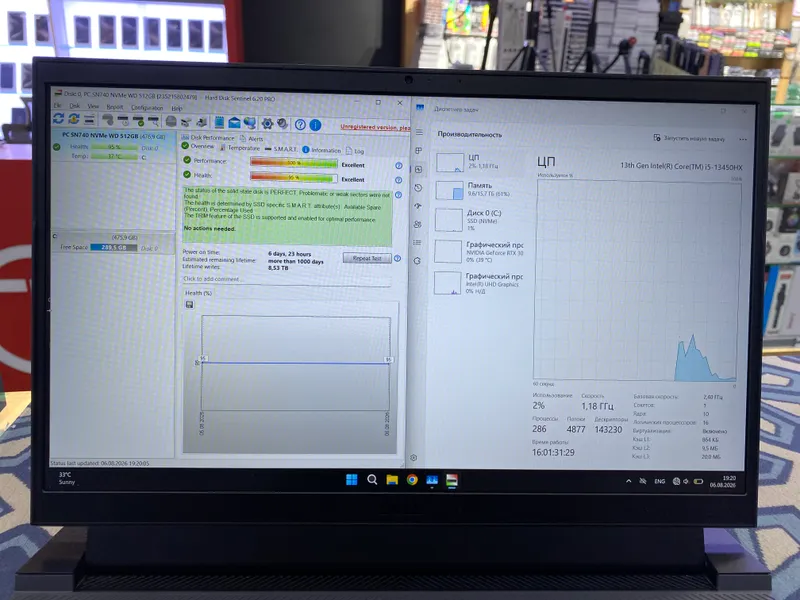The width and height of the screenshot is (800, 600).
Task: Open the Disk menu in Hard Disk Sentinel
Action: 74,106
